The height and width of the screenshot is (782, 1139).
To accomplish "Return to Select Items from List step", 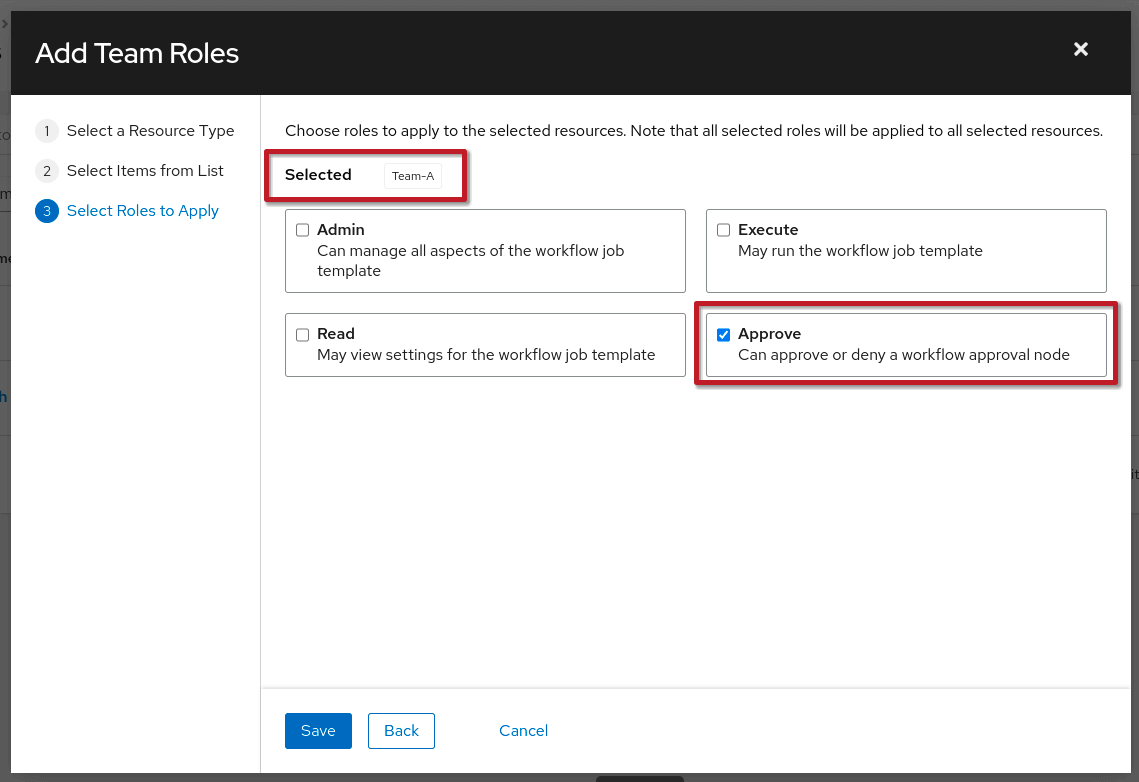I will coord(145,171).
